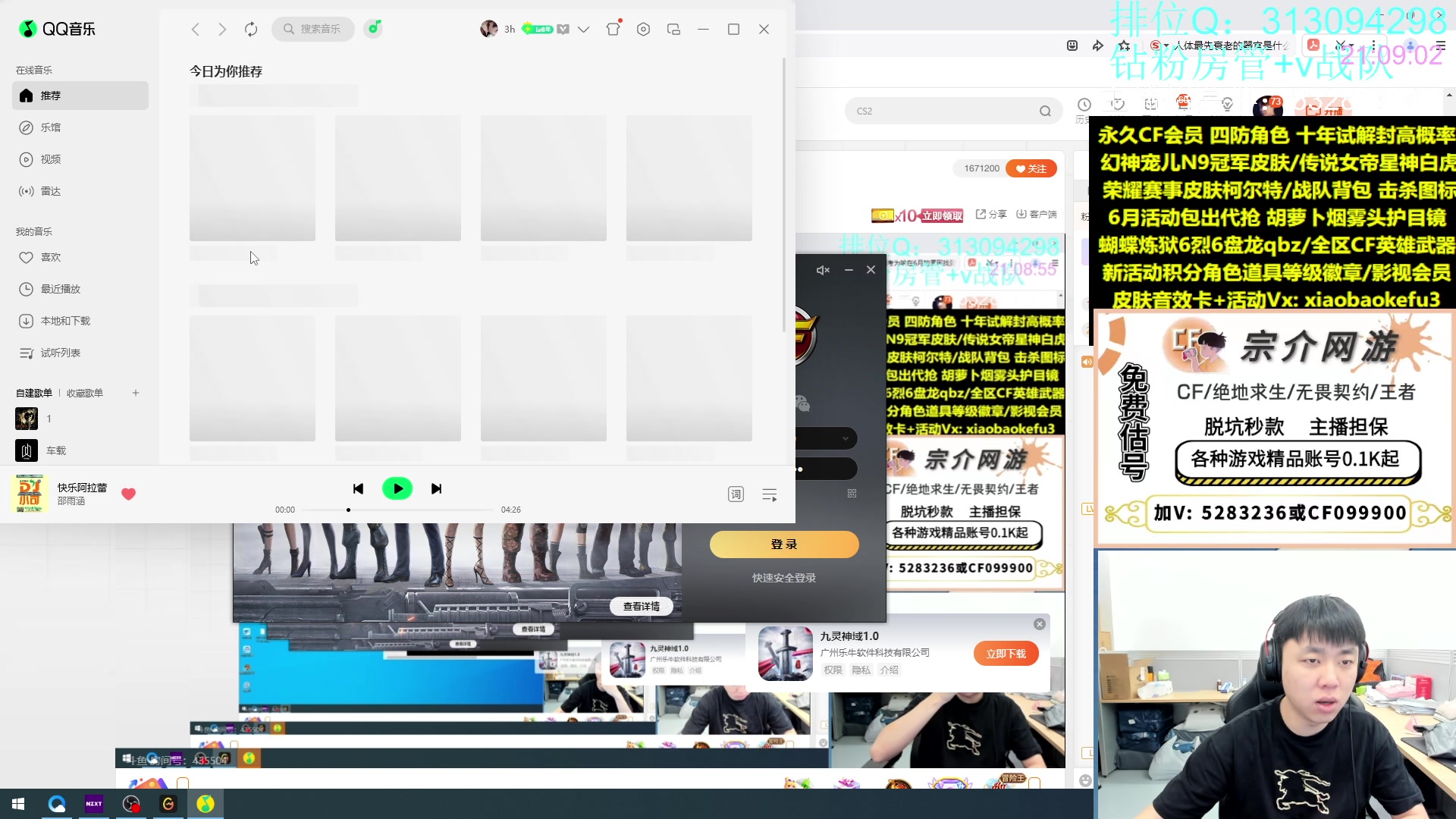Switch to the 收藏歌单 tab
1456x819 pixels.
pos(85,393)
